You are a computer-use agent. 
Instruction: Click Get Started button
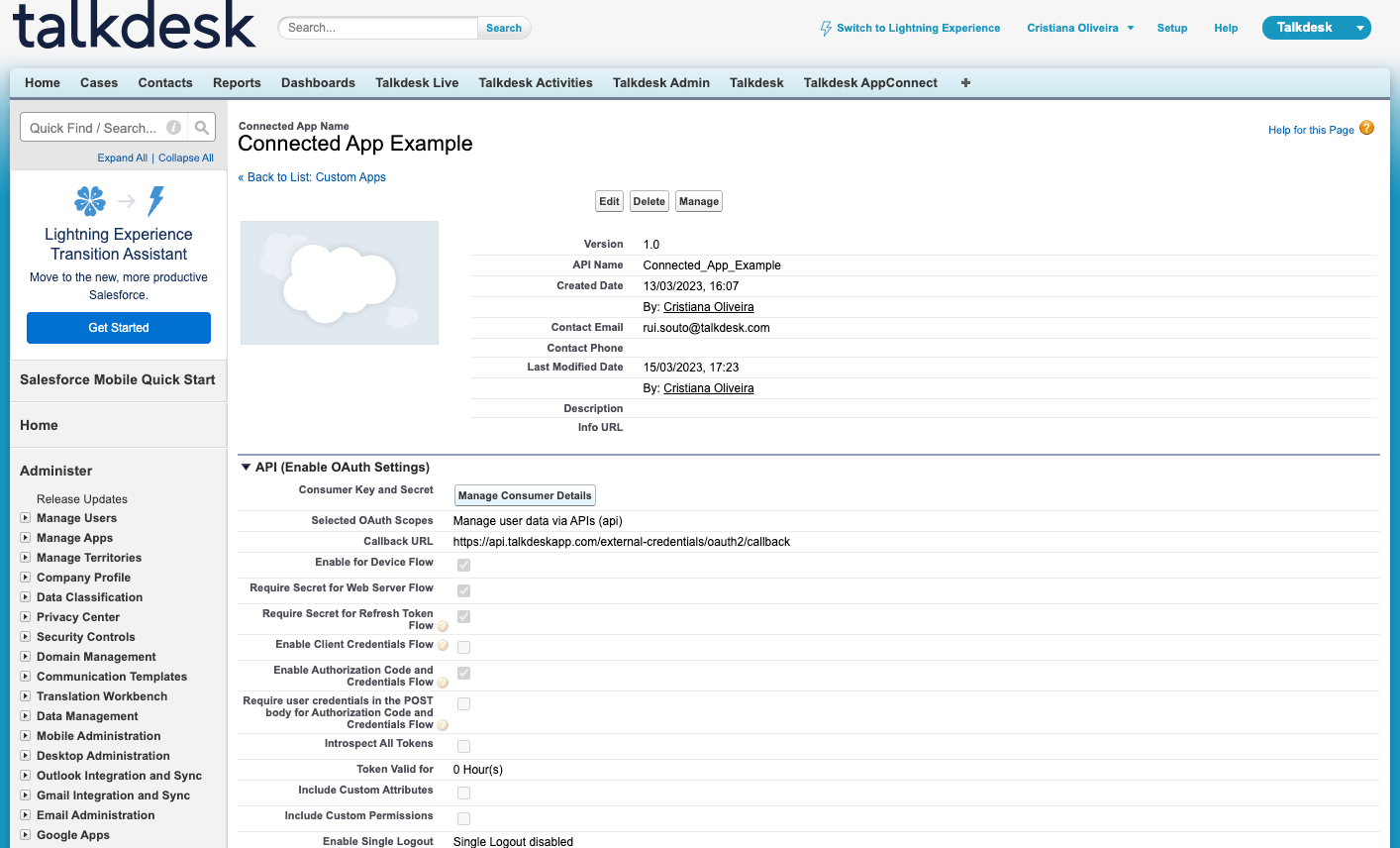pos(119,328)
